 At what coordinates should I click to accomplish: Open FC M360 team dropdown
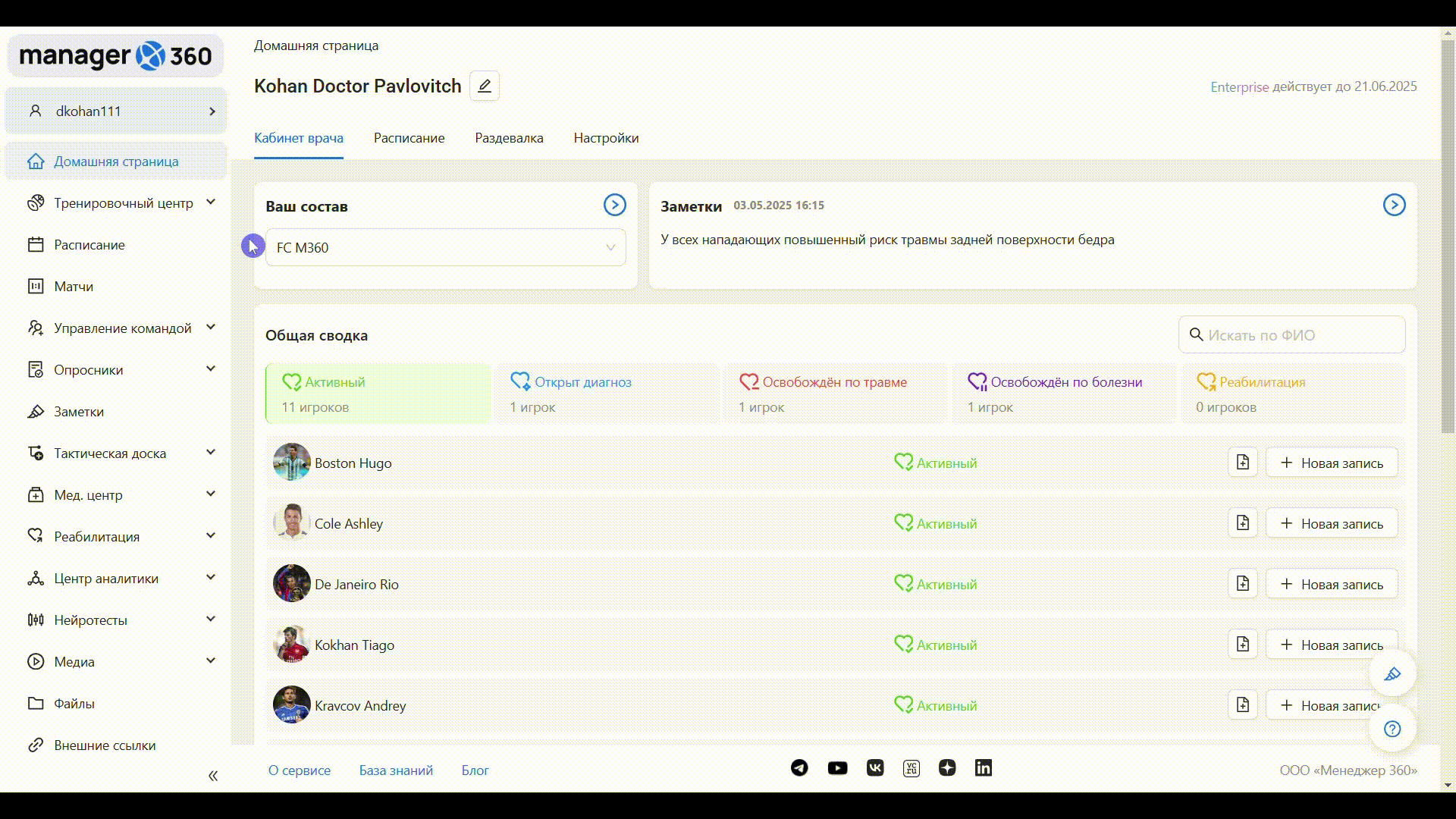(x=445, y=247)
